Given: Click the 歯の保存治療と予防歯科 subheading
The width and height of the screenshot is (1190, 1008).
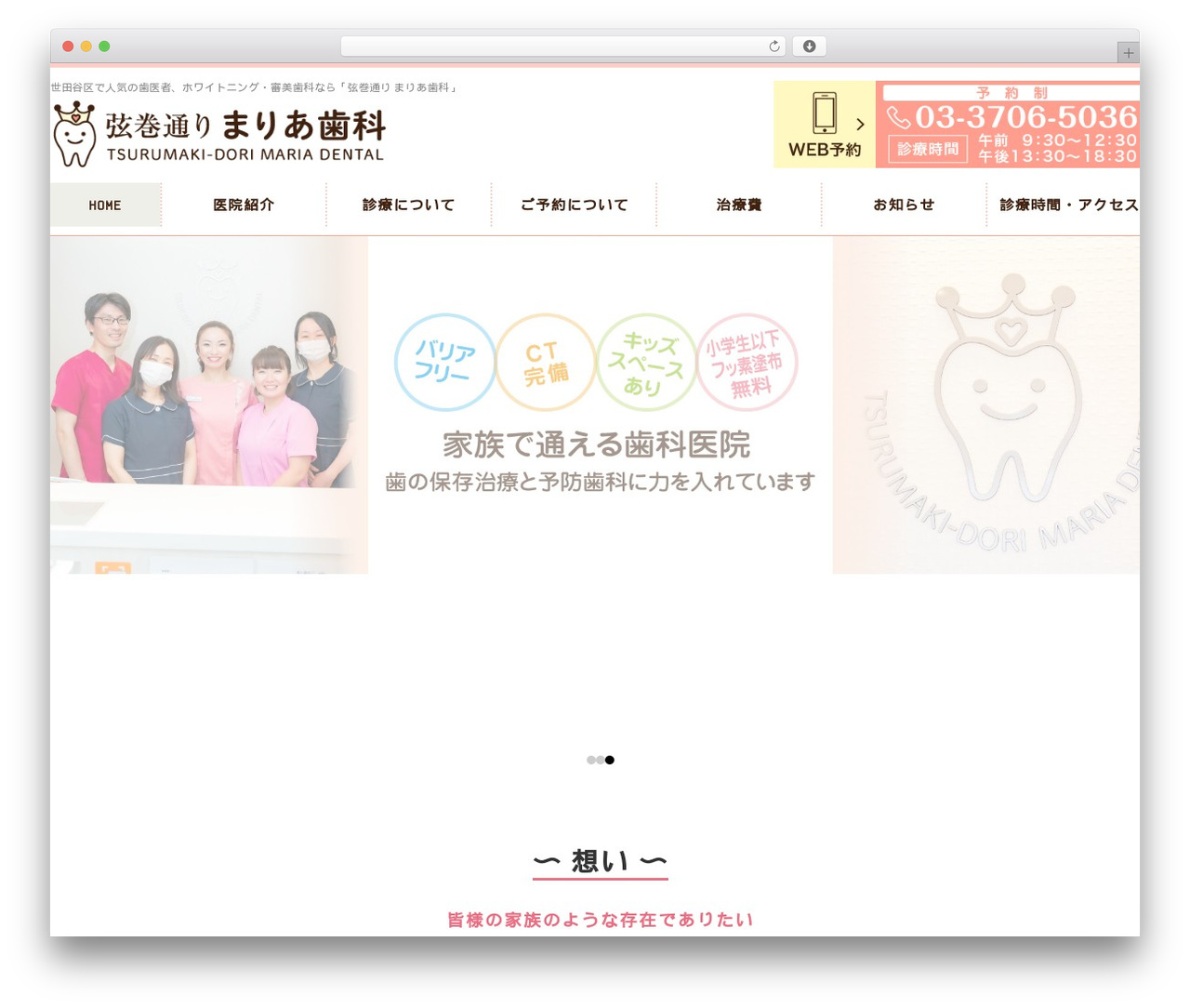Looking at the screenshot, I should 600,482.
